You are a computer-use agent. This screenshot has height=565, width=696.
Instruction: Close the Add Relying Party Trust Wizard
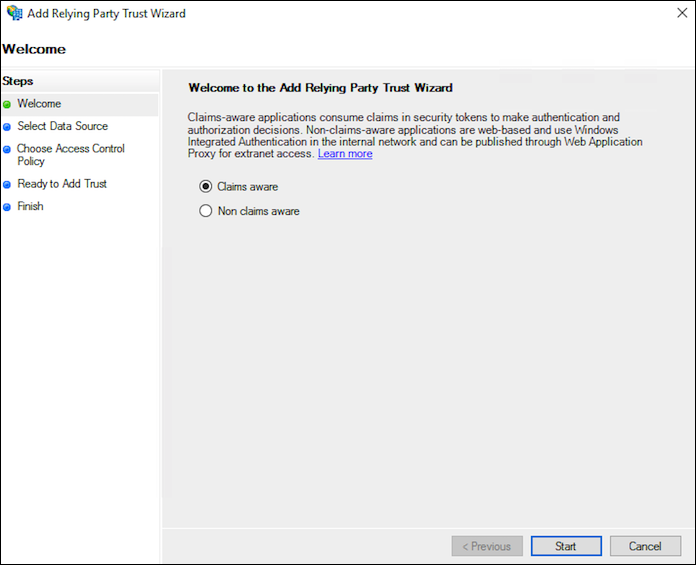(x=682, y=13)
